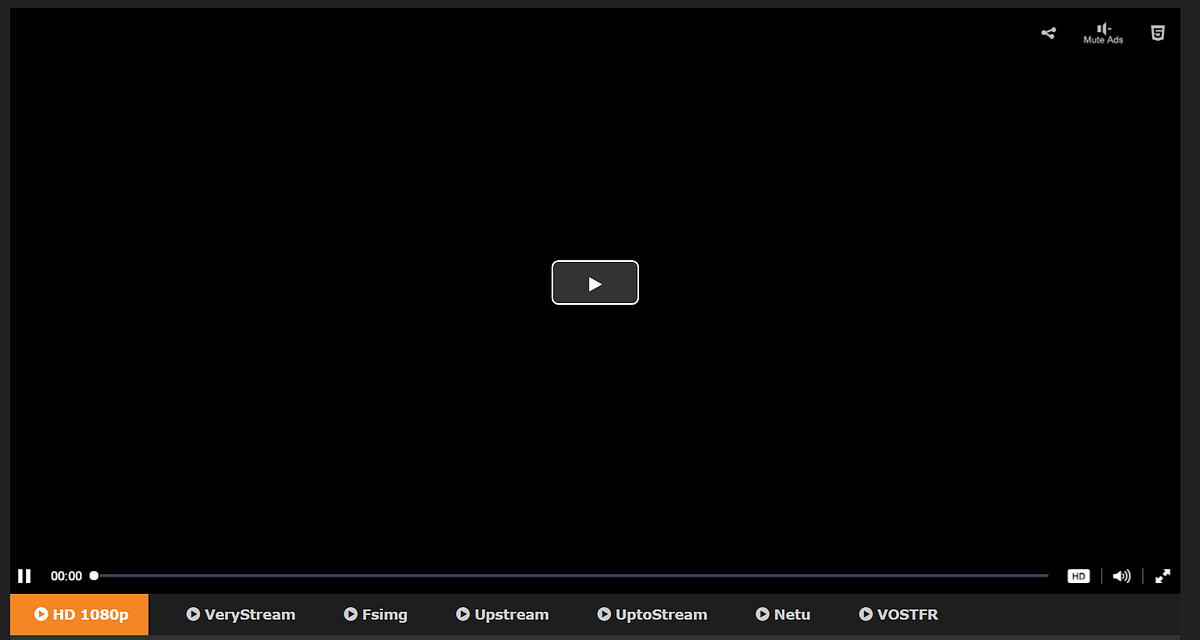Screen dimensions: 1200x640
Task: Click the large center play button
Action: tap(595, 283)
